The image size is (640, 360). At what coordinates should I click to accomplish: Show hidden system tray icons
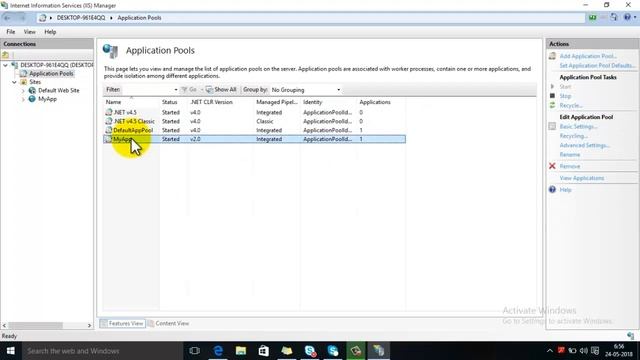(549, 351)
